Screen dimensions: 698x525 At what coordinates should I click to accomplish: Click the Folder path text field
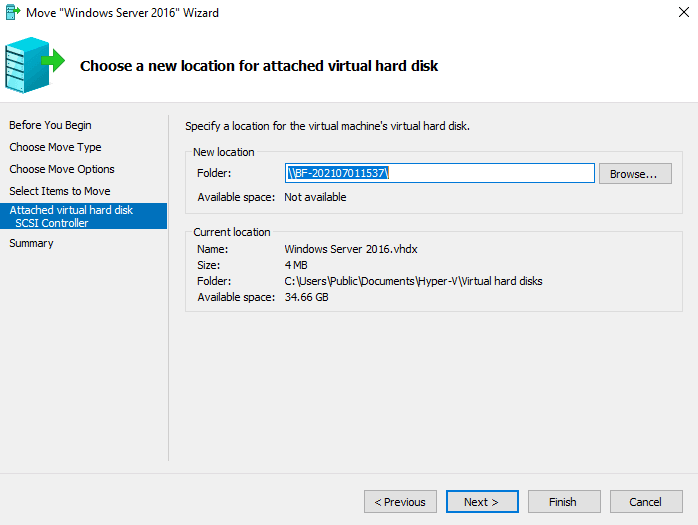coord(440,174)
